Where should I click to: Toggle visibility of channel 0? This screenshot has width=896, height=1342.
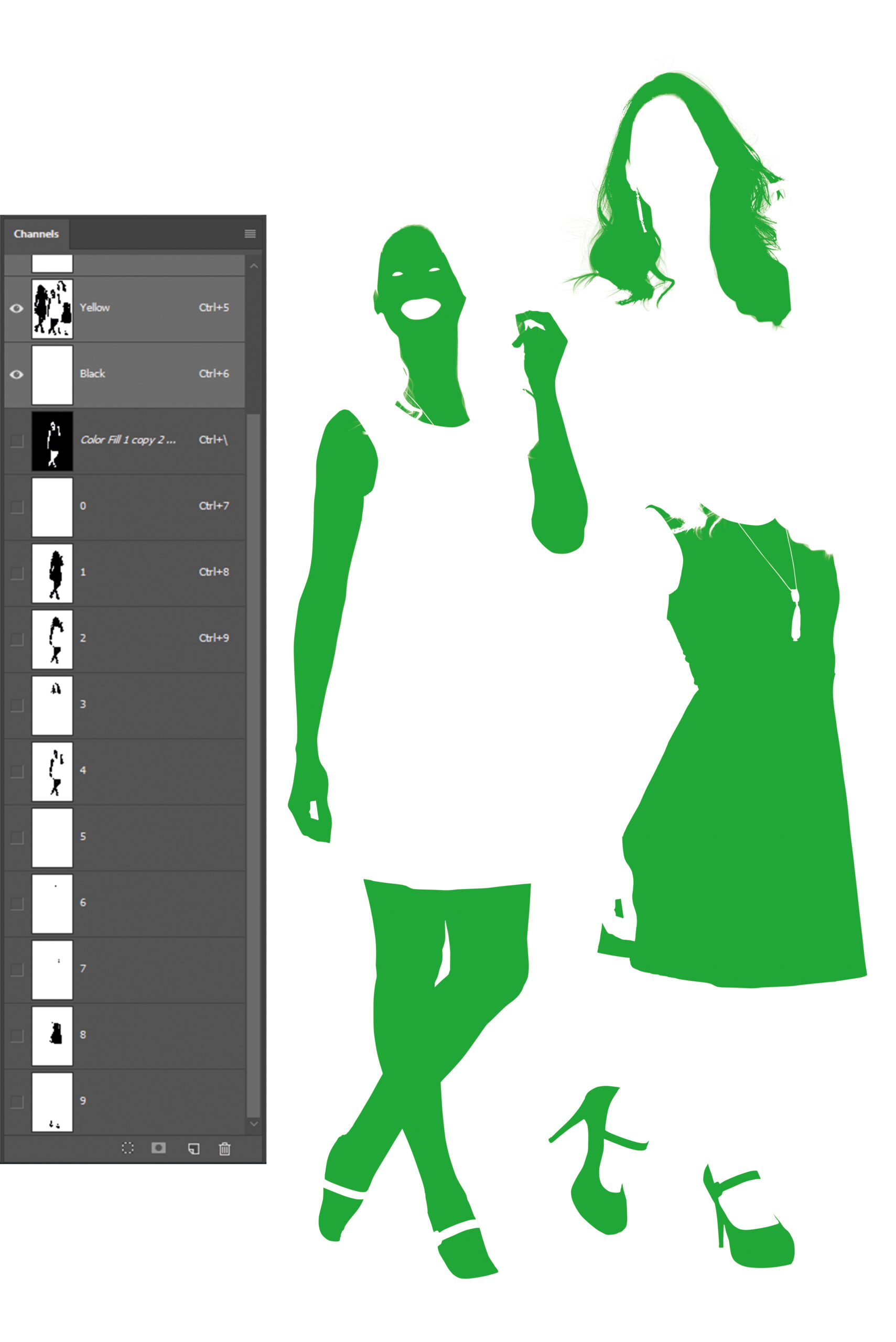(17, 507)
